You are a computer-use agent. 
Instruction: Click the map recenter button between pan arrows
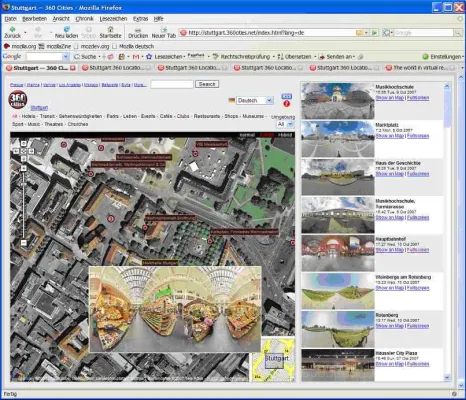point(23,151)
